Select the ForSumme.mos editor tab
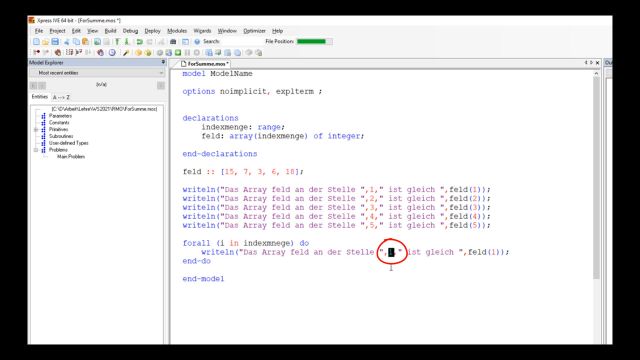The height and width of the screenshot is (360, 640). pyautogui.click(x=204, y=64)
